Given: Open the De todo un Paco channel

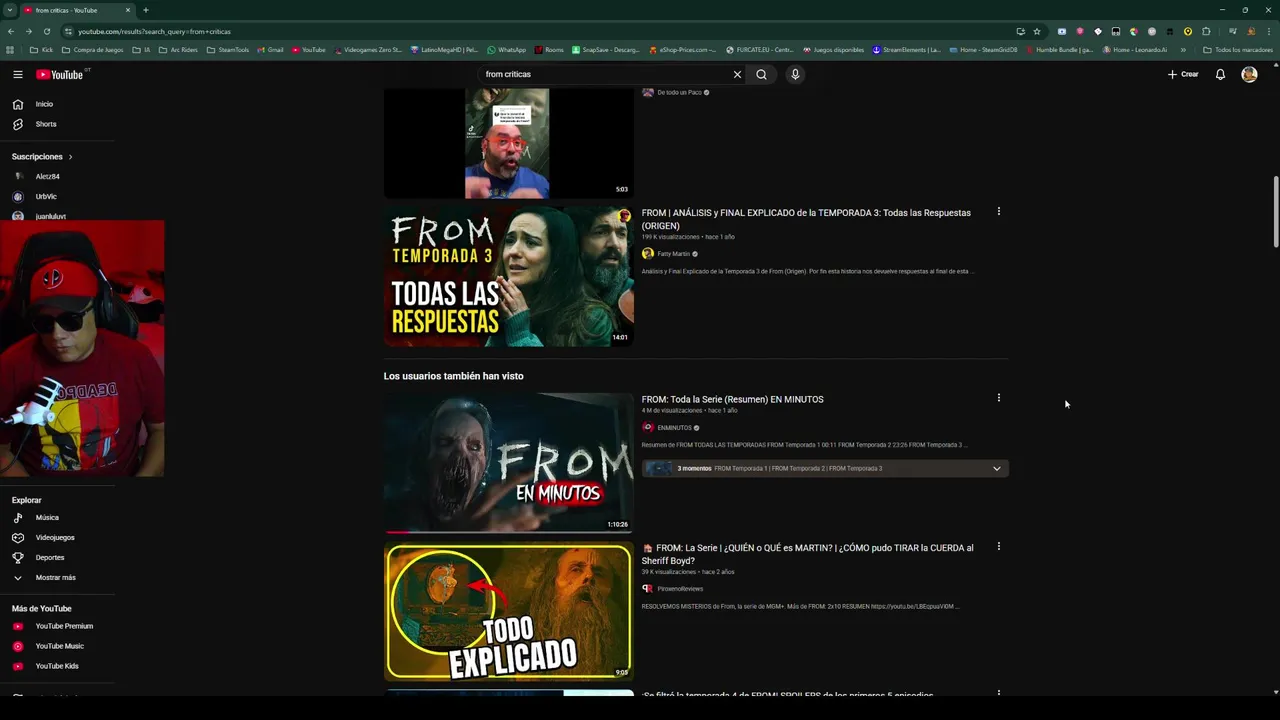Looking at the screenshot, I should pos(679,92).
